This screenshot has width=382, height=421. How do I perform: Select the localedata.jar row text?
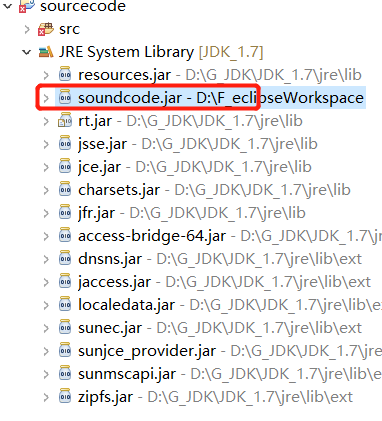coord(230,305)
